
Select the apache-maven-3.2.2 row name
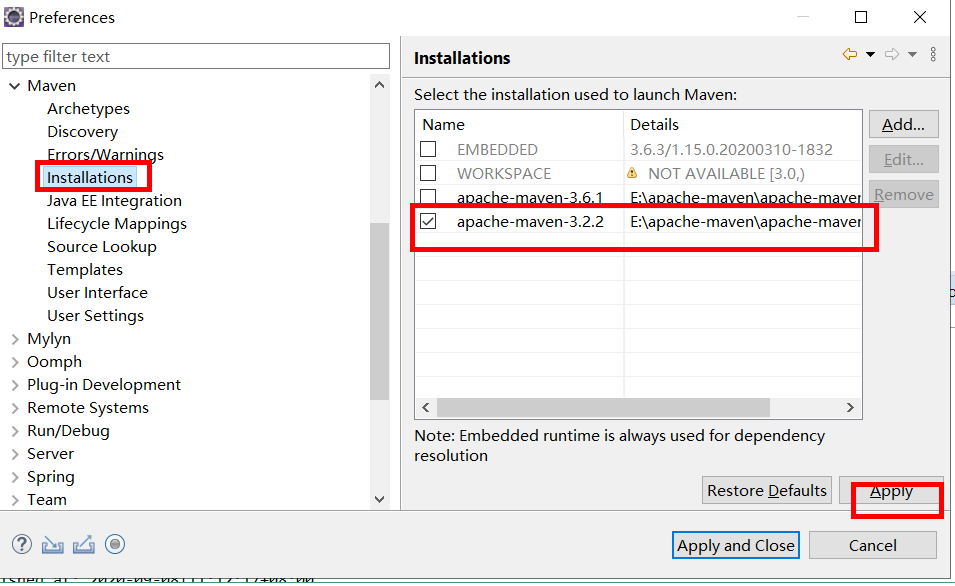point(530,221)
